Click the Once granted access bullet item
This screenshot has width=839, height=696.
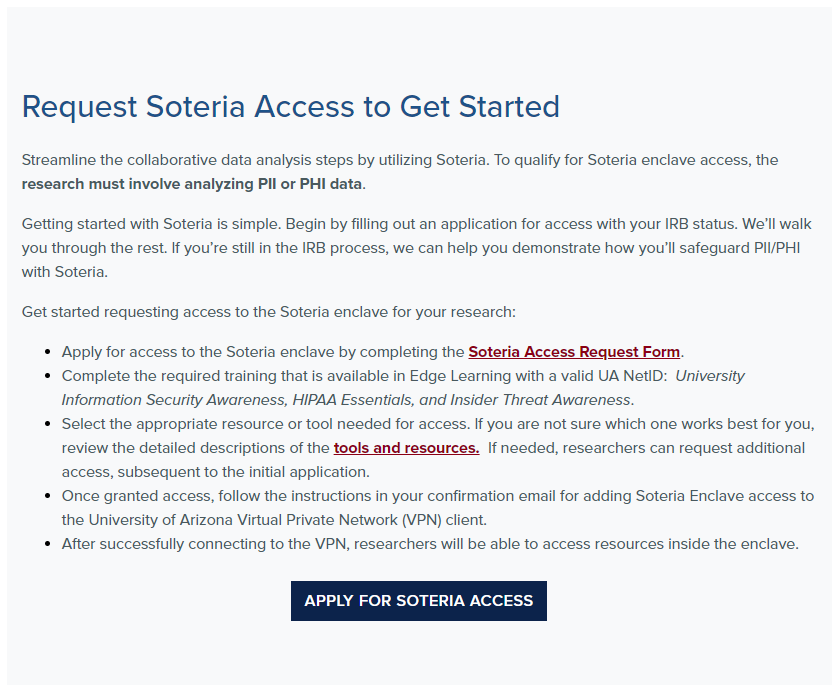point(438,508)
